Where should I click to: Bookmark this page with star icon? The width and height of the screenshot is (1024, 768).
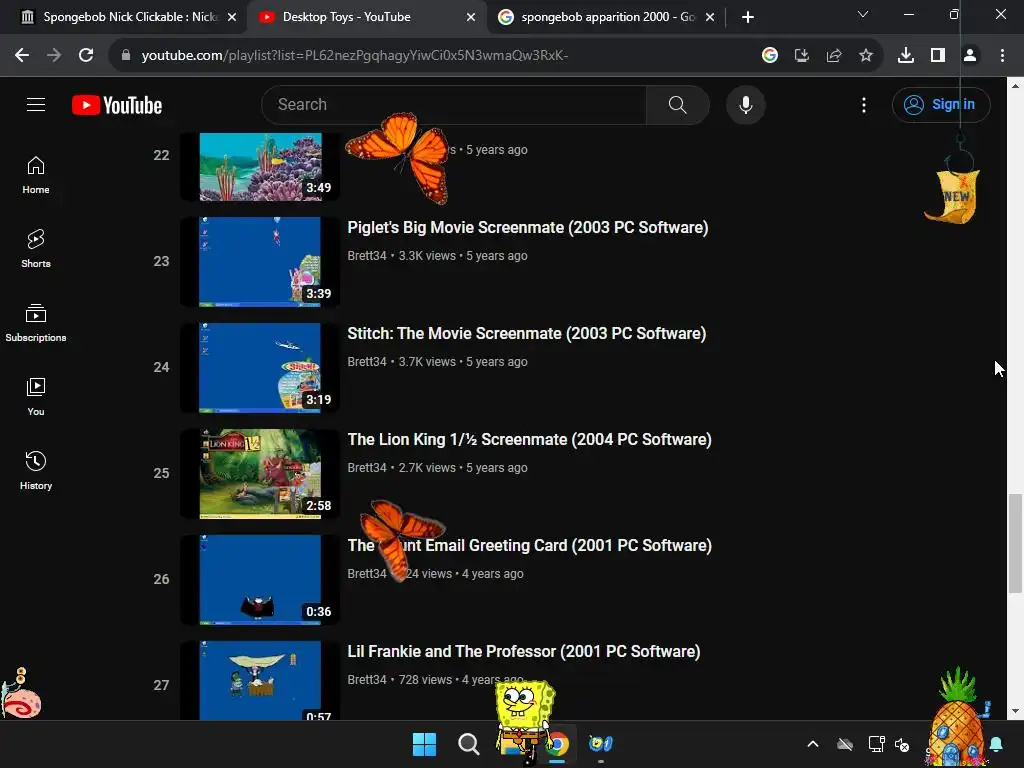[865, 55]
